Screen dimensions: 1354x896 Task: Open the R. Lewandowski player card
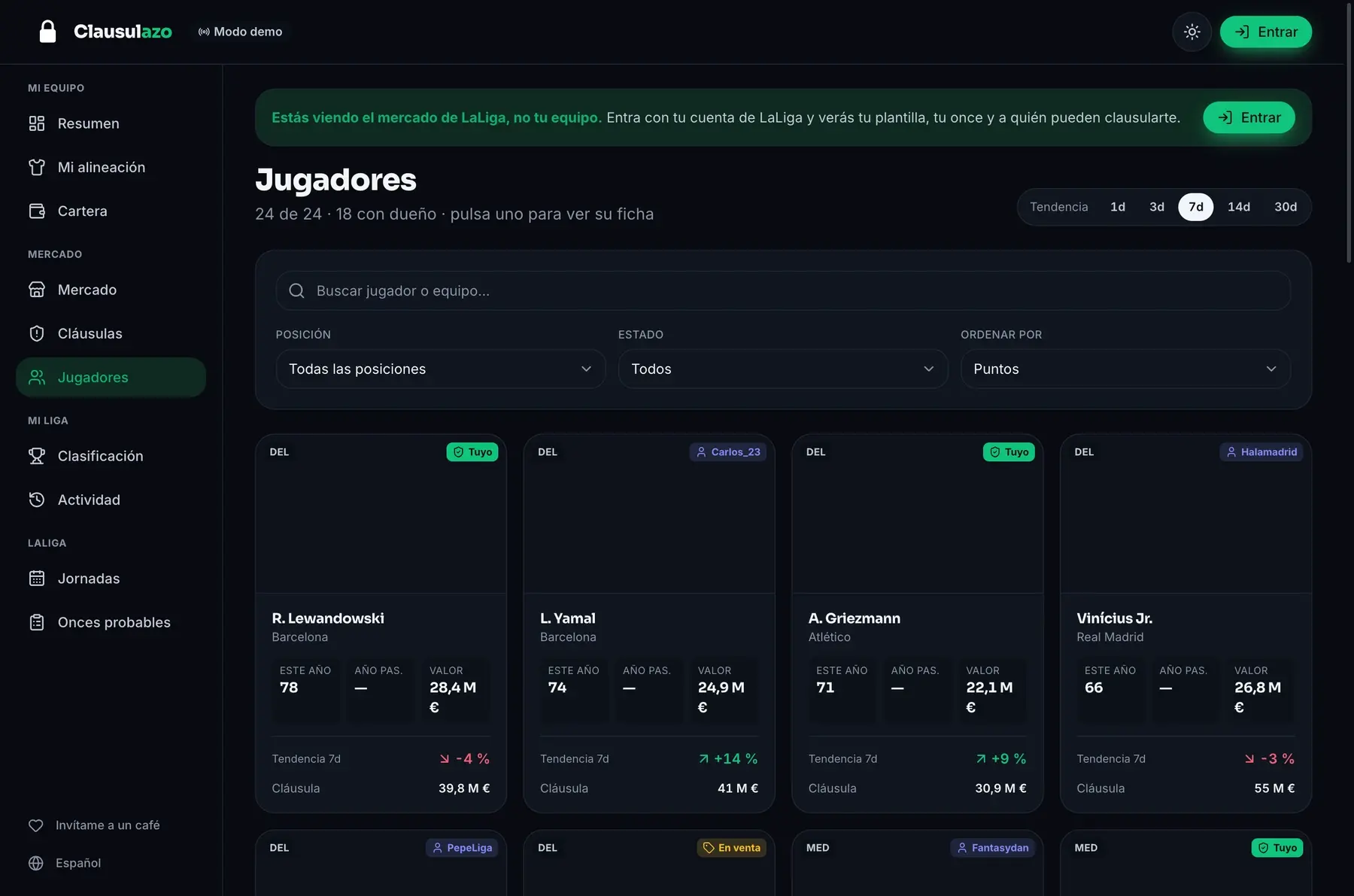pyautogui.click(x=381, y=623)
